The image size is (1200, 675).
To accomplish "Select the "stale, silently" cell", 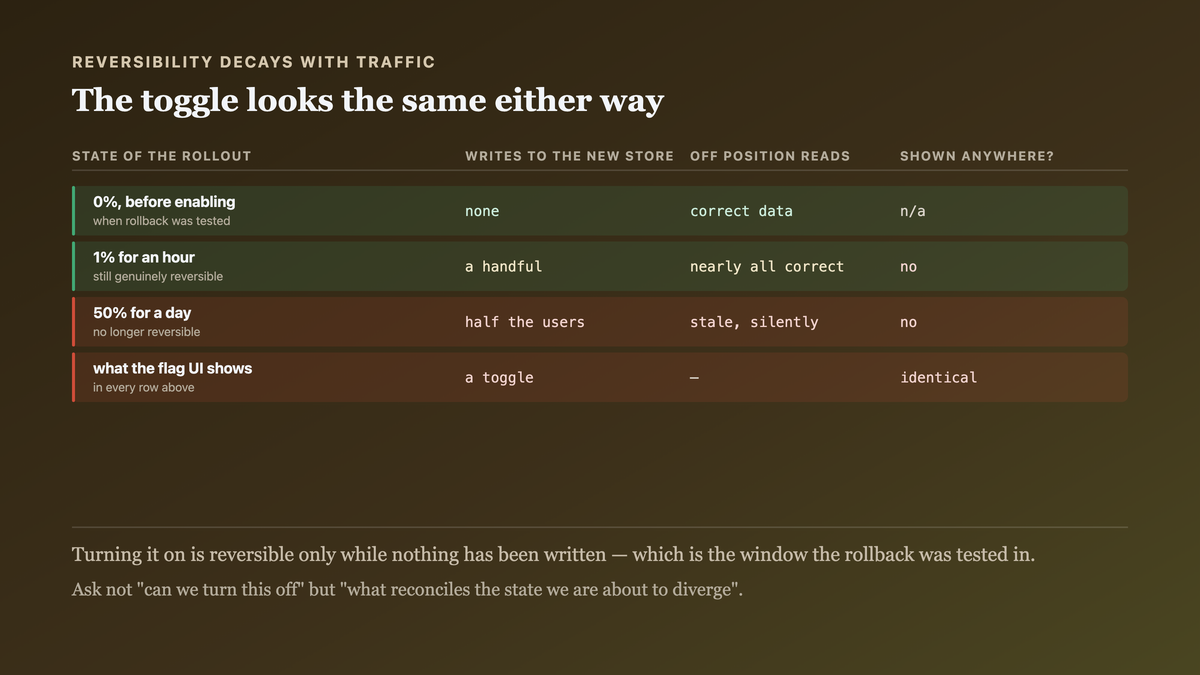I will pos(754,322).
